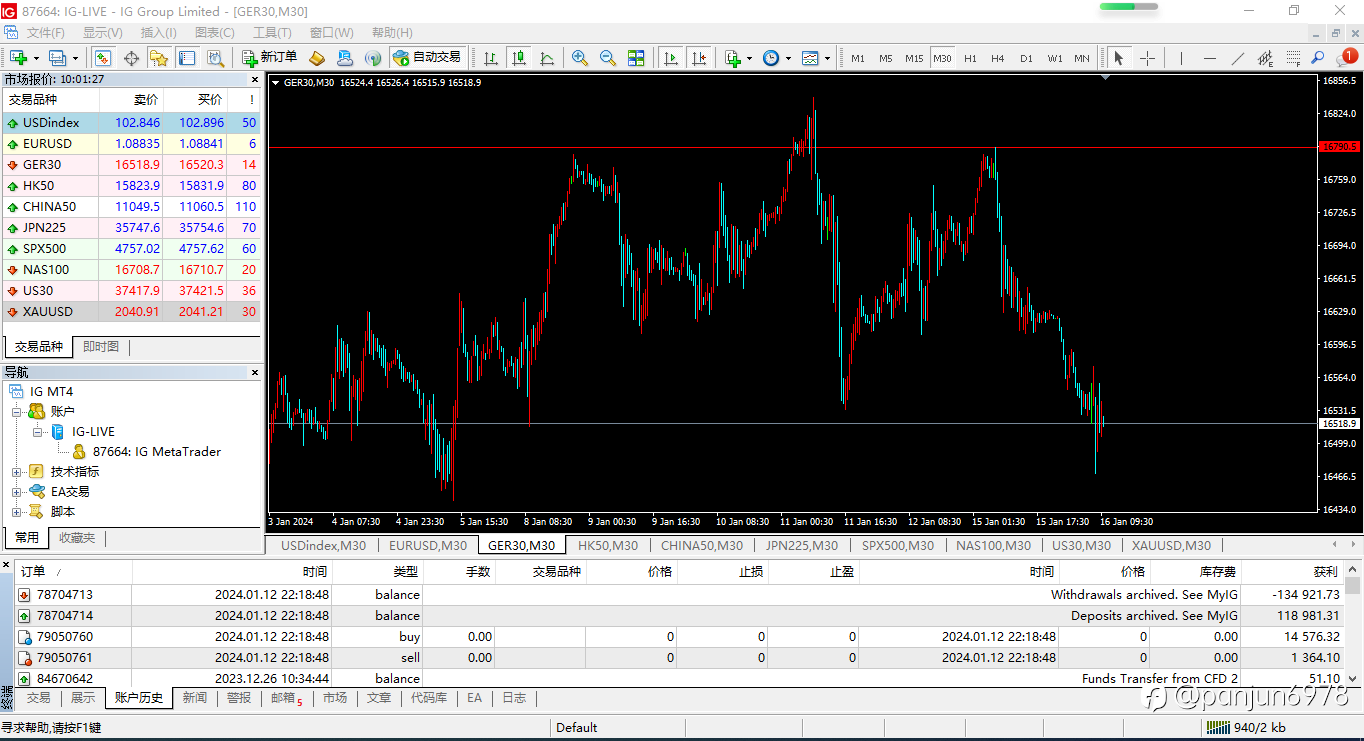
Task: Open the new chart dropdown arrow
Action: click(36, 58)
